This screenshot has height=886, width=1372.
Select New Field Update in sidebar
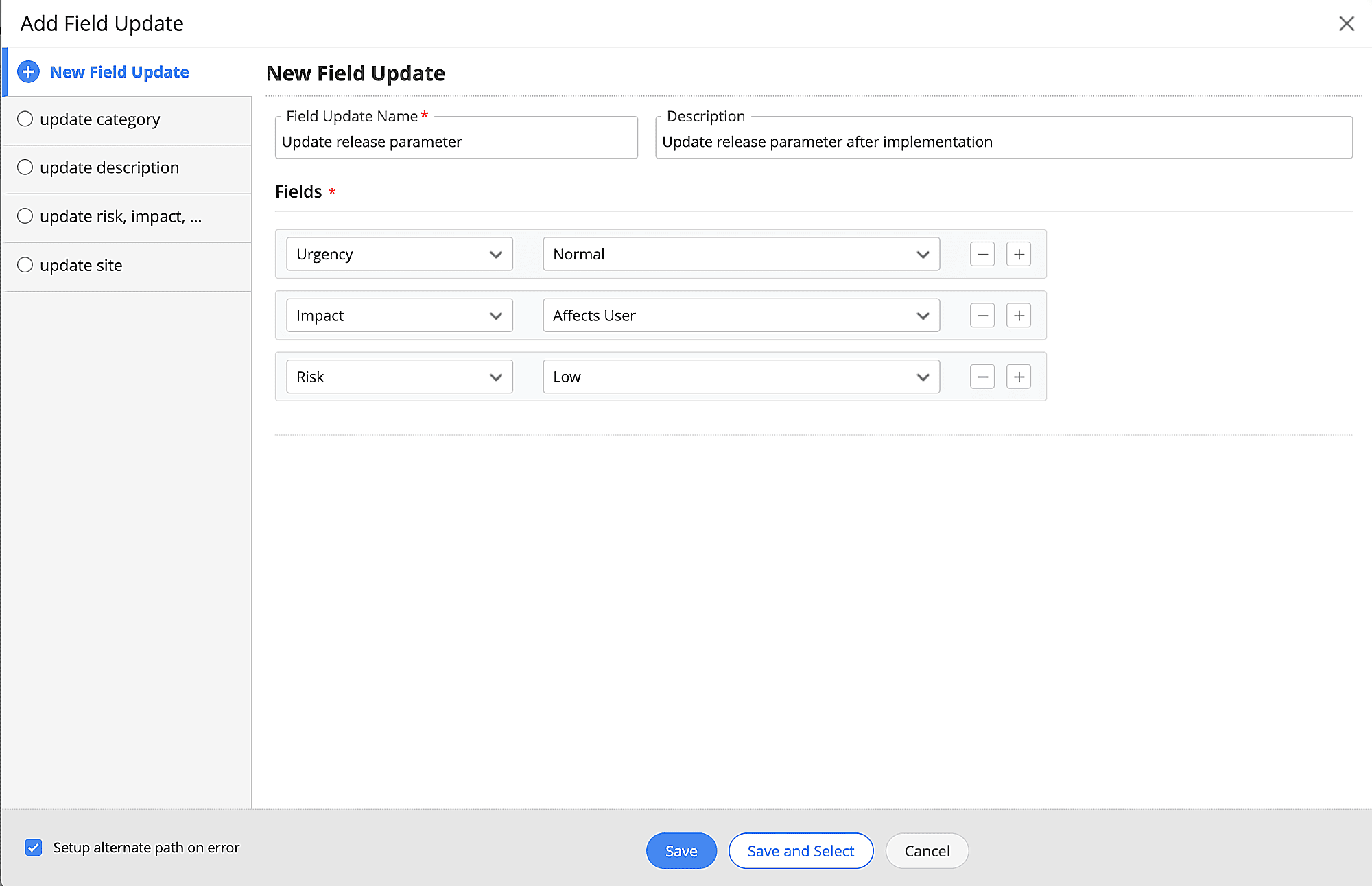click(x=119, y=72)
